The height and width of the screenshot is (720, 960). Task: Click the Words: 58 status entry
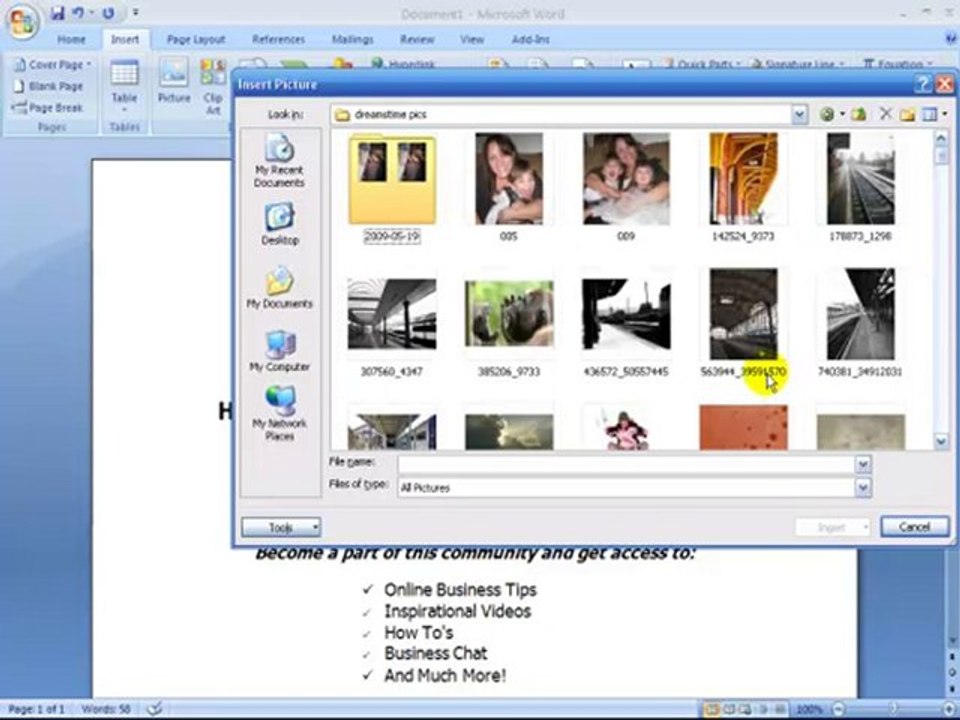click(x=106, y=709)
